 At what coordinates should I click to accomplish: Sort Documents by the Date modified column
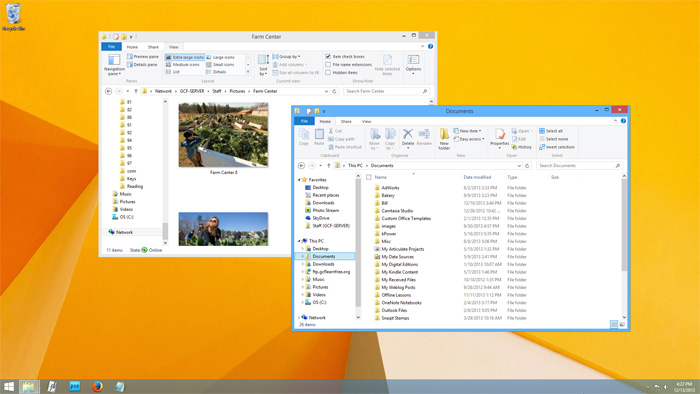[x=477, y=178]
